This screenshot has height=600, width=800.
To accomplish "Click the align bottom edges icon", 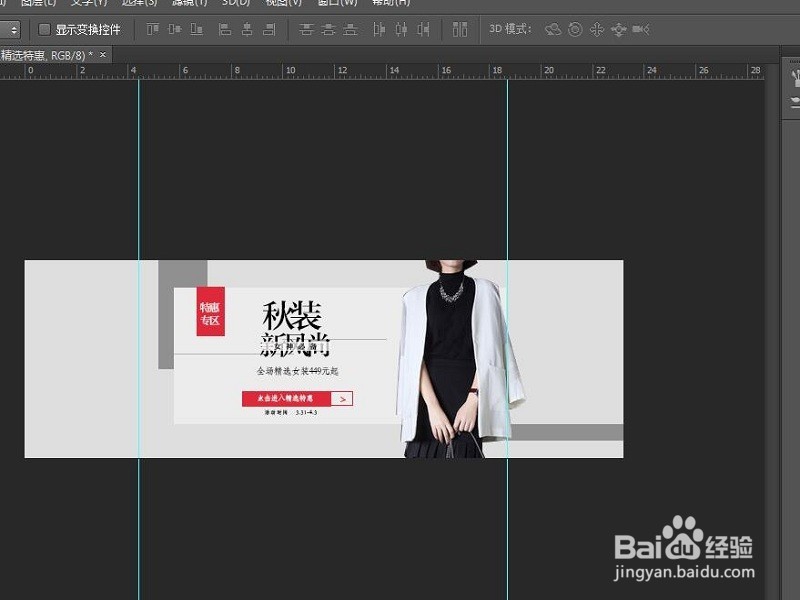I will pyautogui.click(x=196, y=29).
